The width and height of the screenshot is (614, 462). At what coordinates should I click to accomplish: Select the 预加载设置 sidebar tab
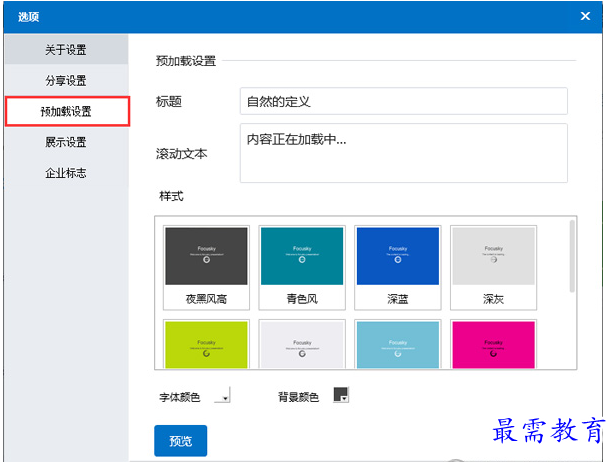point(66,111)
